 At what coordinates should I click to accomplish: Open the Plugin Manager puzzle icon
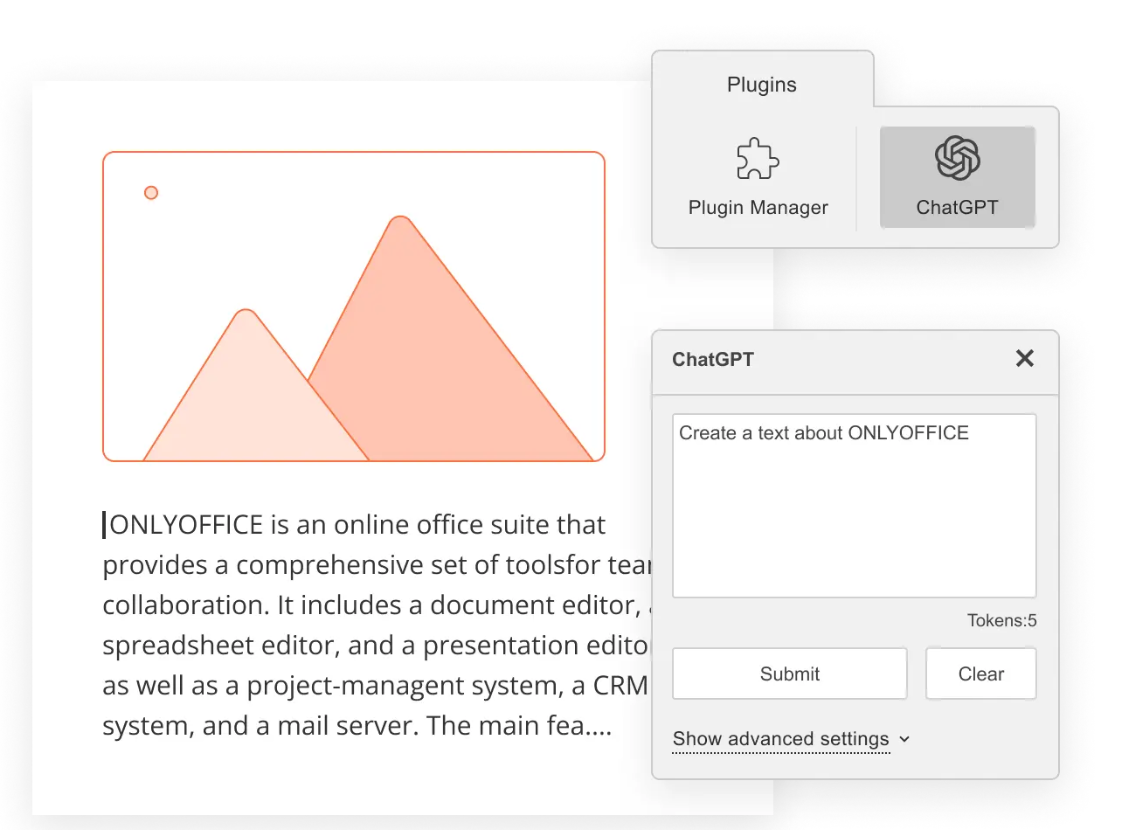757,160
